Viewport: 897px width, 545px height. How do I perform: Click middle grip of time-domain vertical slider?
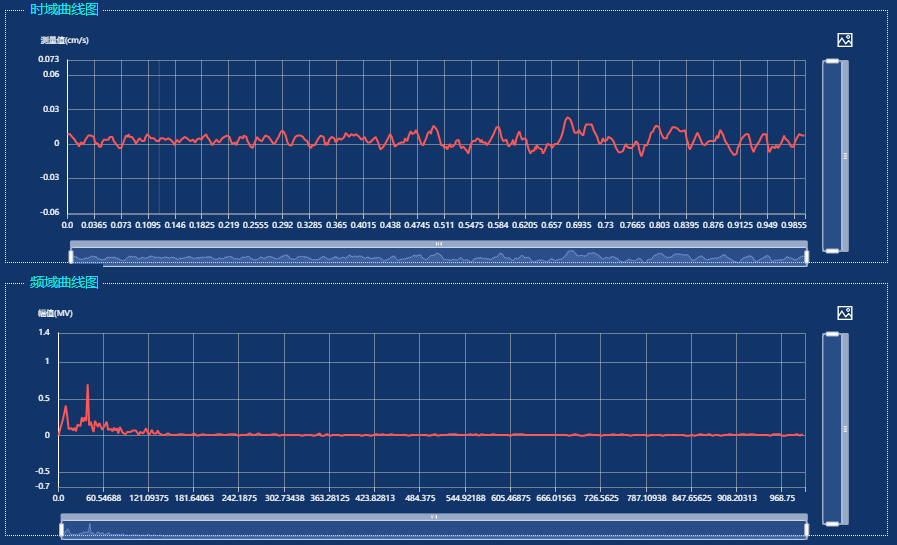click(x=846, y=156)
